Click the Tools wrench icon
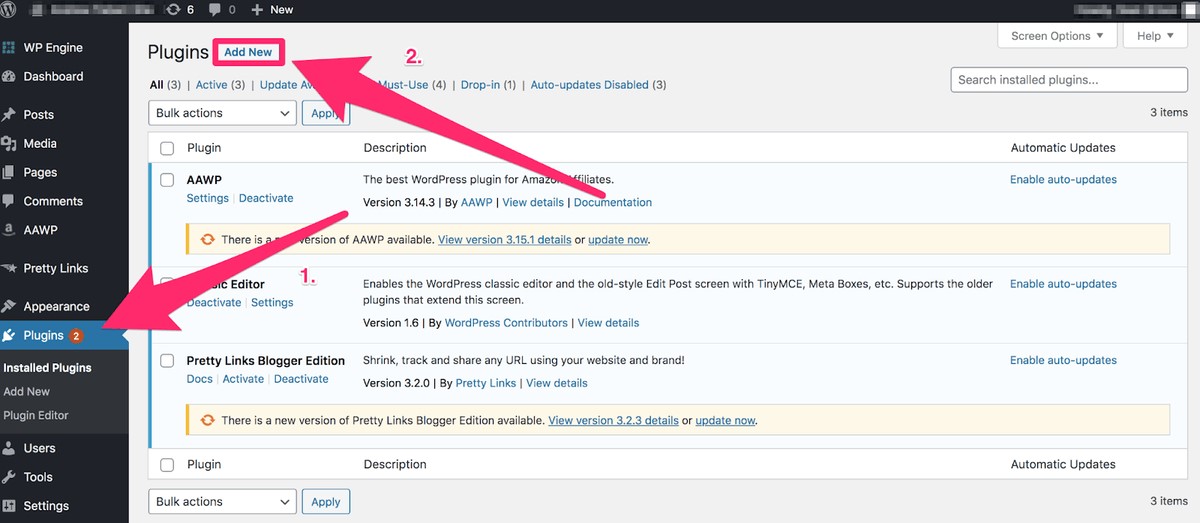This screenshot has width=1200, height=523. [10, 477]
